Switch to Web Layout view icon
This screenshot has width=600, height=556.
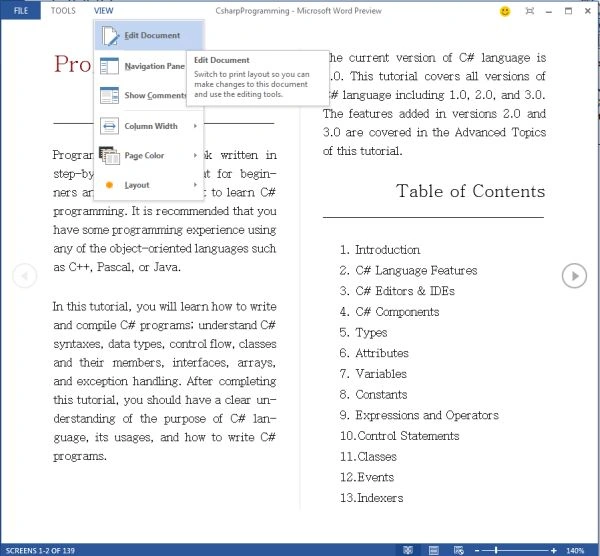click(459, 550)
